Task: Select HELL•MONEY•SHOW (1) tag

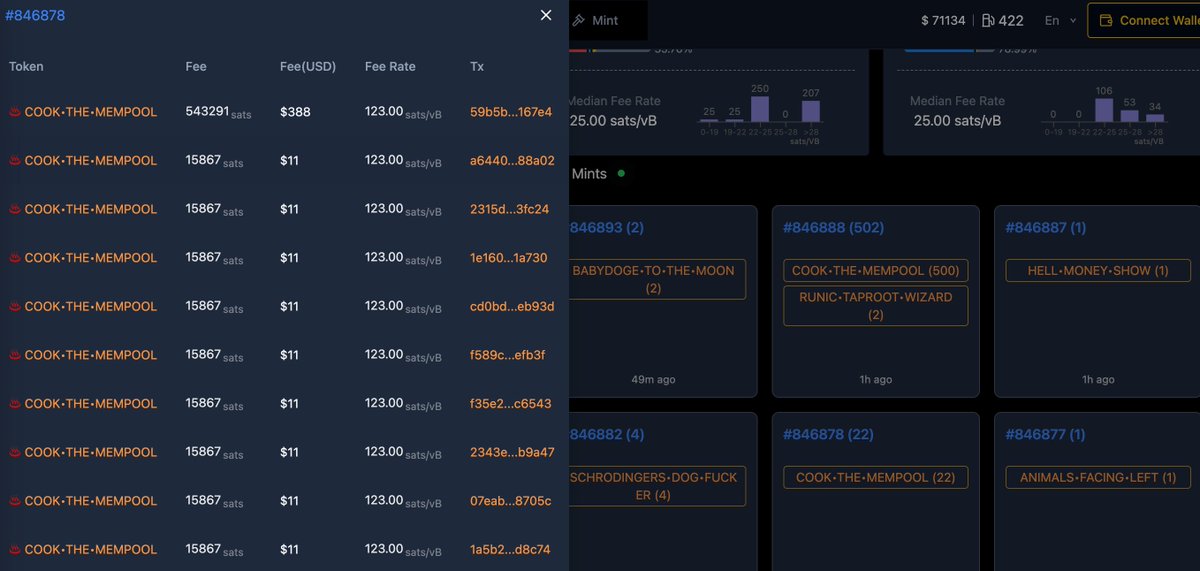Action: tap(1098, 270)
